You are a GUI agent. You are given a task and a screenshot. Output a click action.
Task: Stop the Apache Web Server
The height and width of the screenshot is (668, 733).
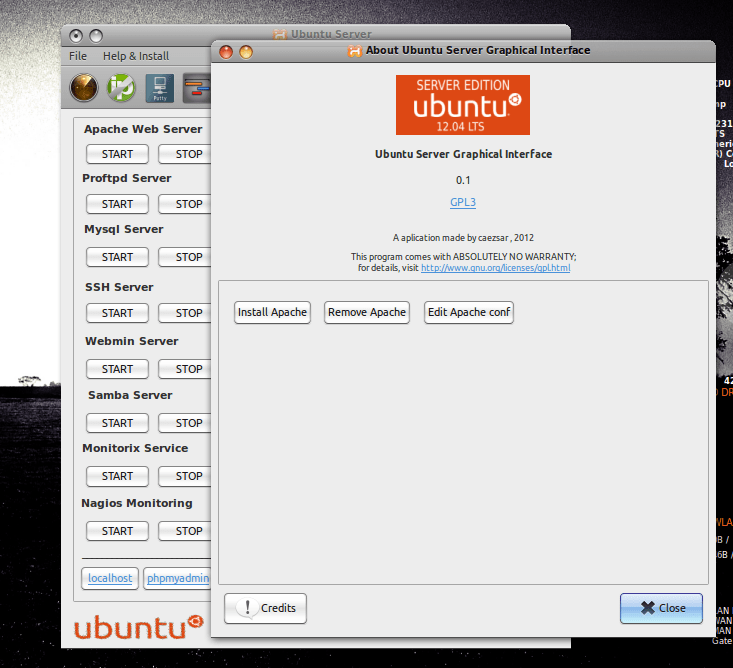(x=185, y=154)
